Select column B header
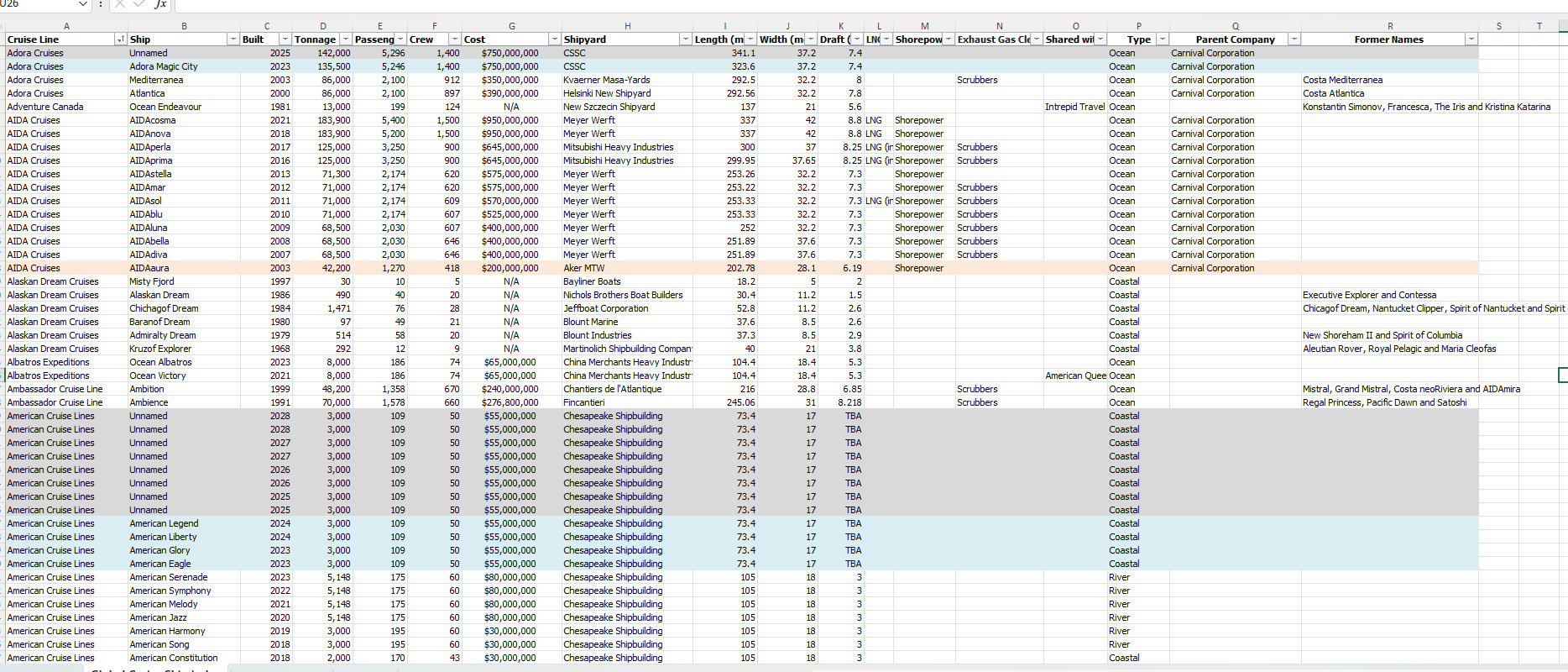 pos(184,26)
